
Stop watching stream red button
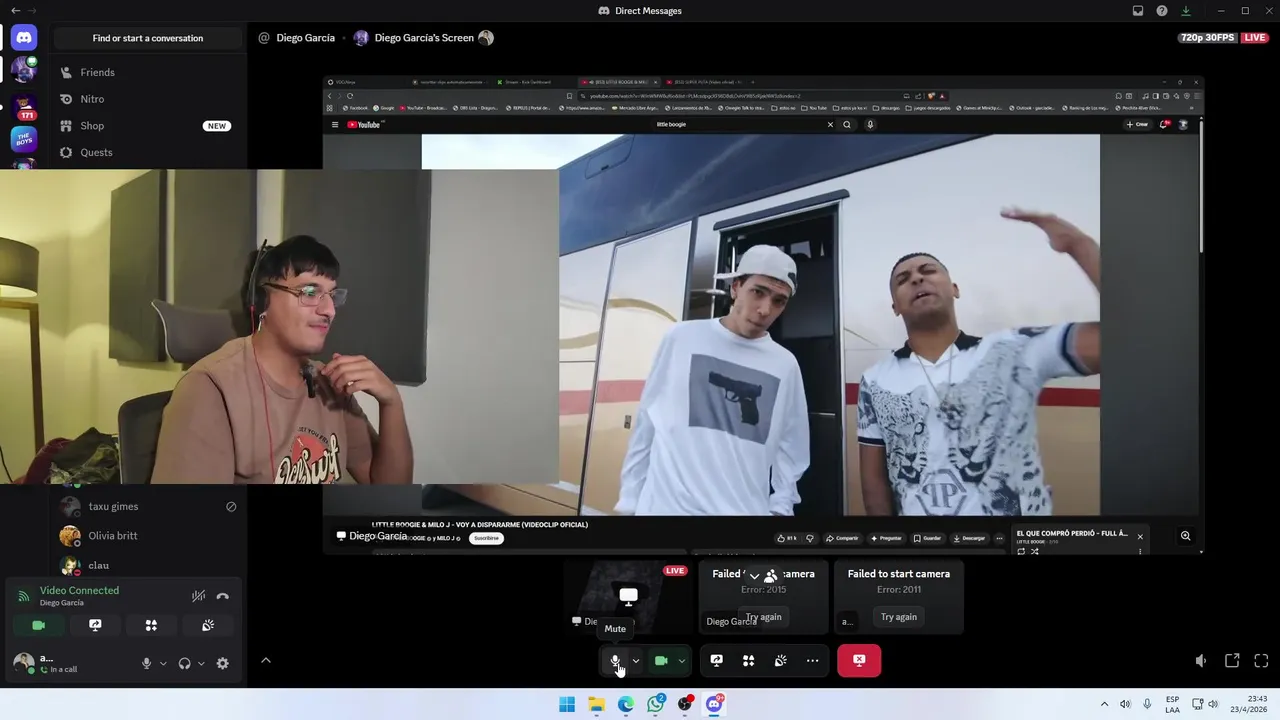[859, 660]
